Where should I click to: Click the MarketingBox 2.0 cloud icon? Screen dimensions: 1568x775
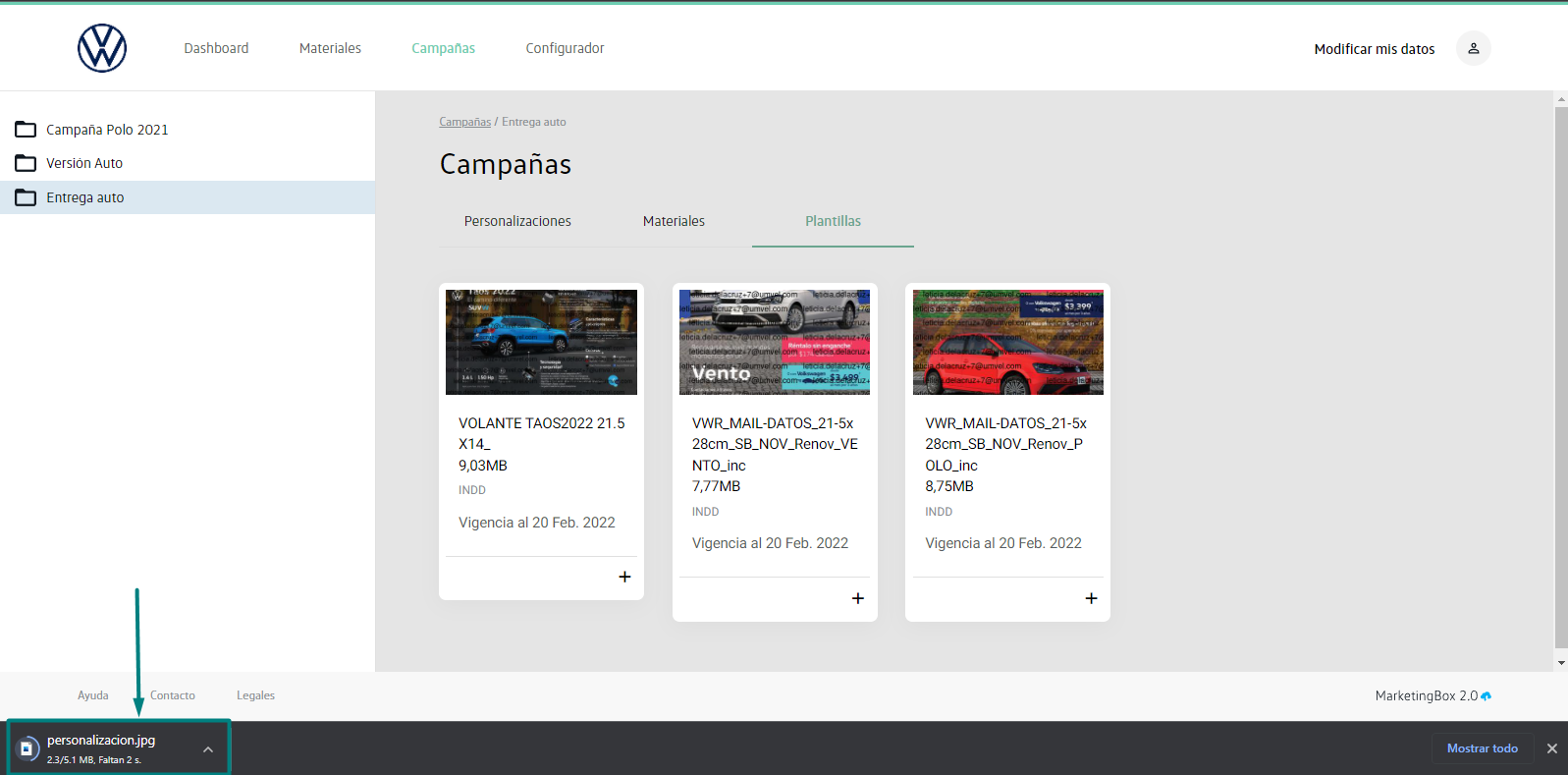coord(1487,695)
